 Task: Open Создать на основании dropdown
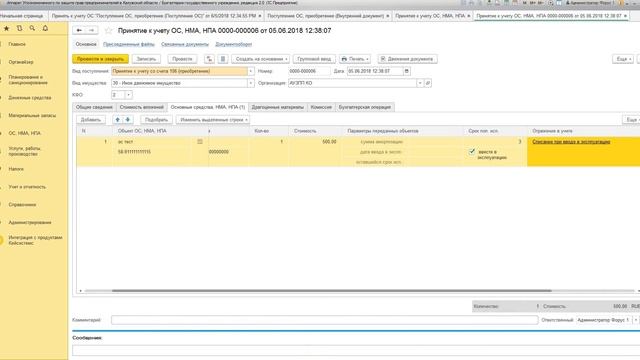[261, 59]
